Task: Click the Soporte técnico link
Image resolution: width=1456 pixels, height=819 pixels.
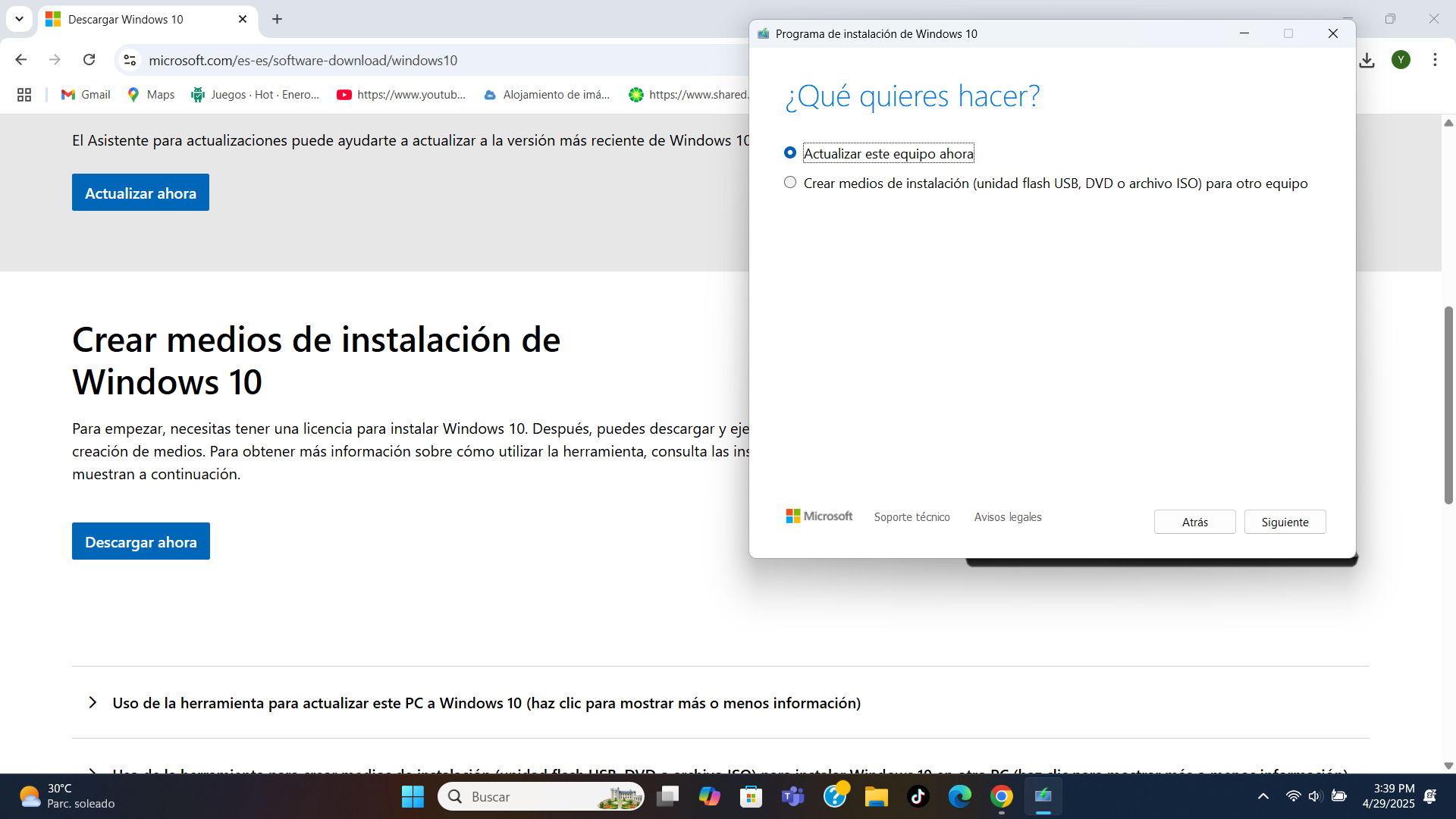Action: point(912,517)
